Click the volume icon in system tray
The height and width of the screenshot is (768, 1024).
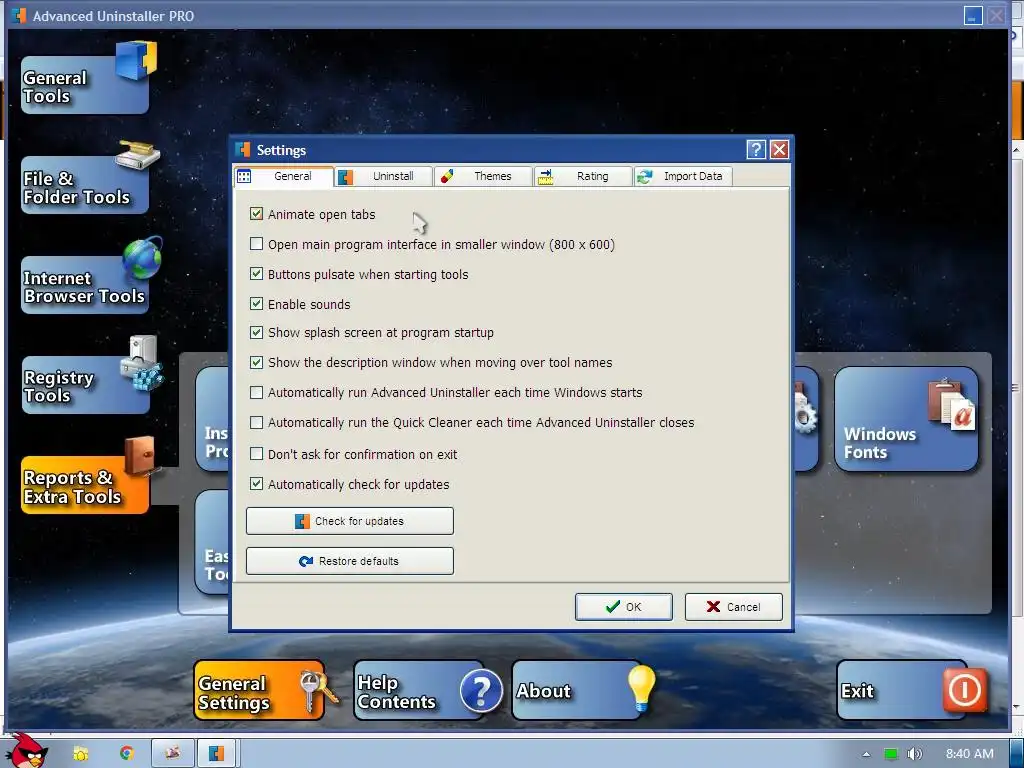(x=914, y=754)
